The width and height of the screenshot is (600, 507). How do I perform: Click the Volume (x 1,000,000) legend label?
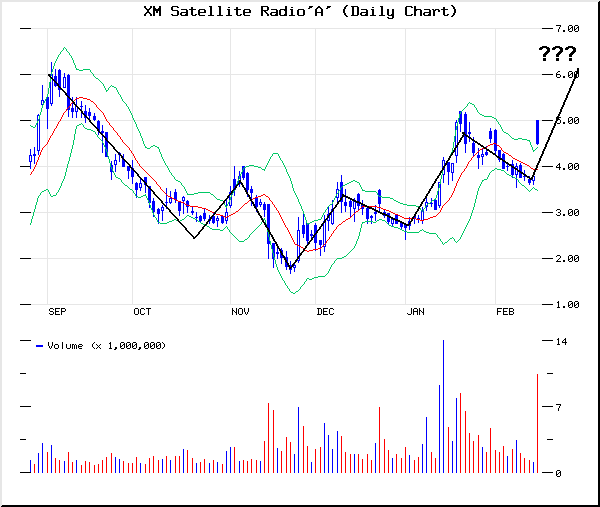coord(106,346)
